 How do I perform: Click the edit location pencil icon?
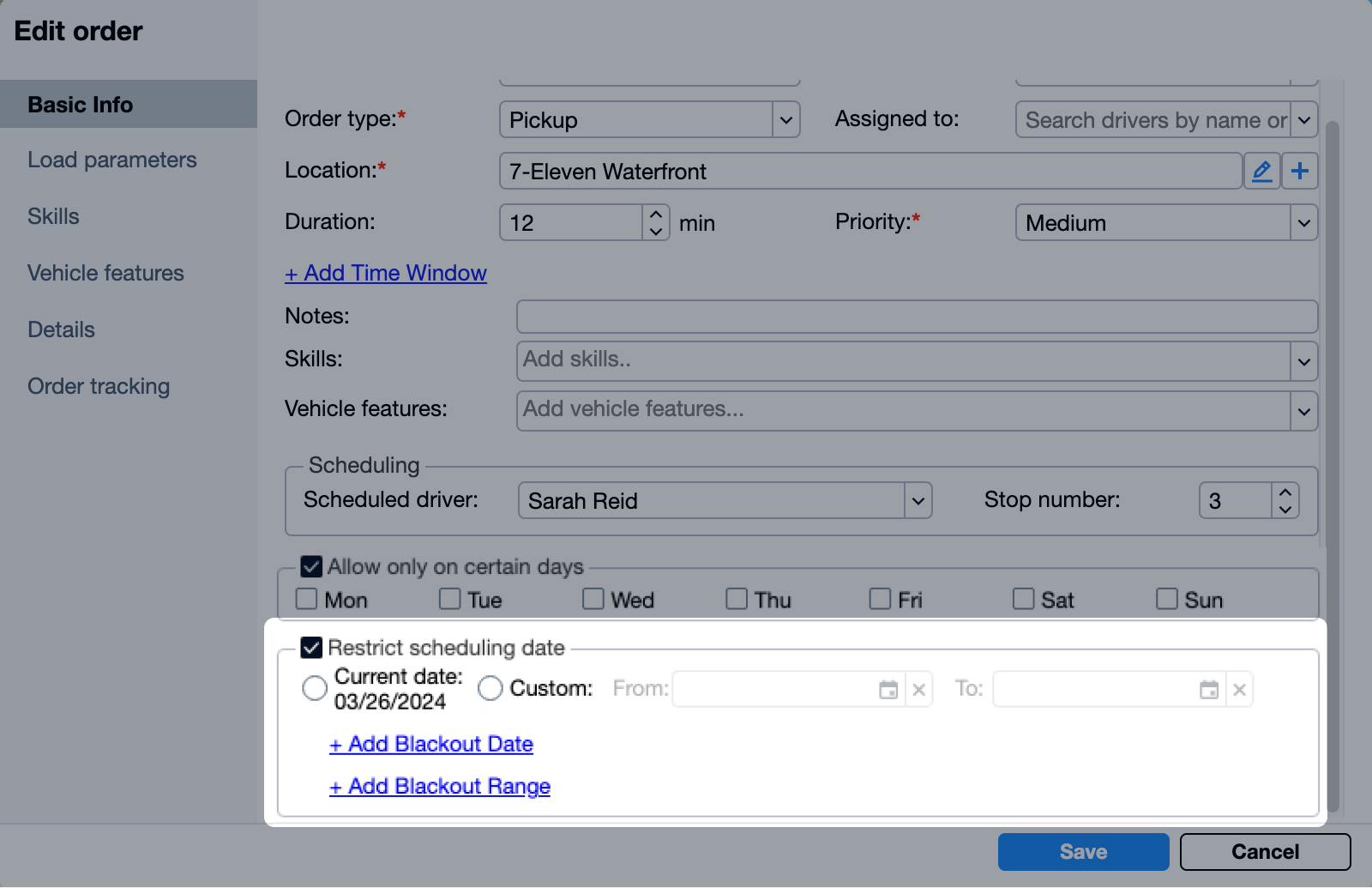click(x=1261, y=172)
